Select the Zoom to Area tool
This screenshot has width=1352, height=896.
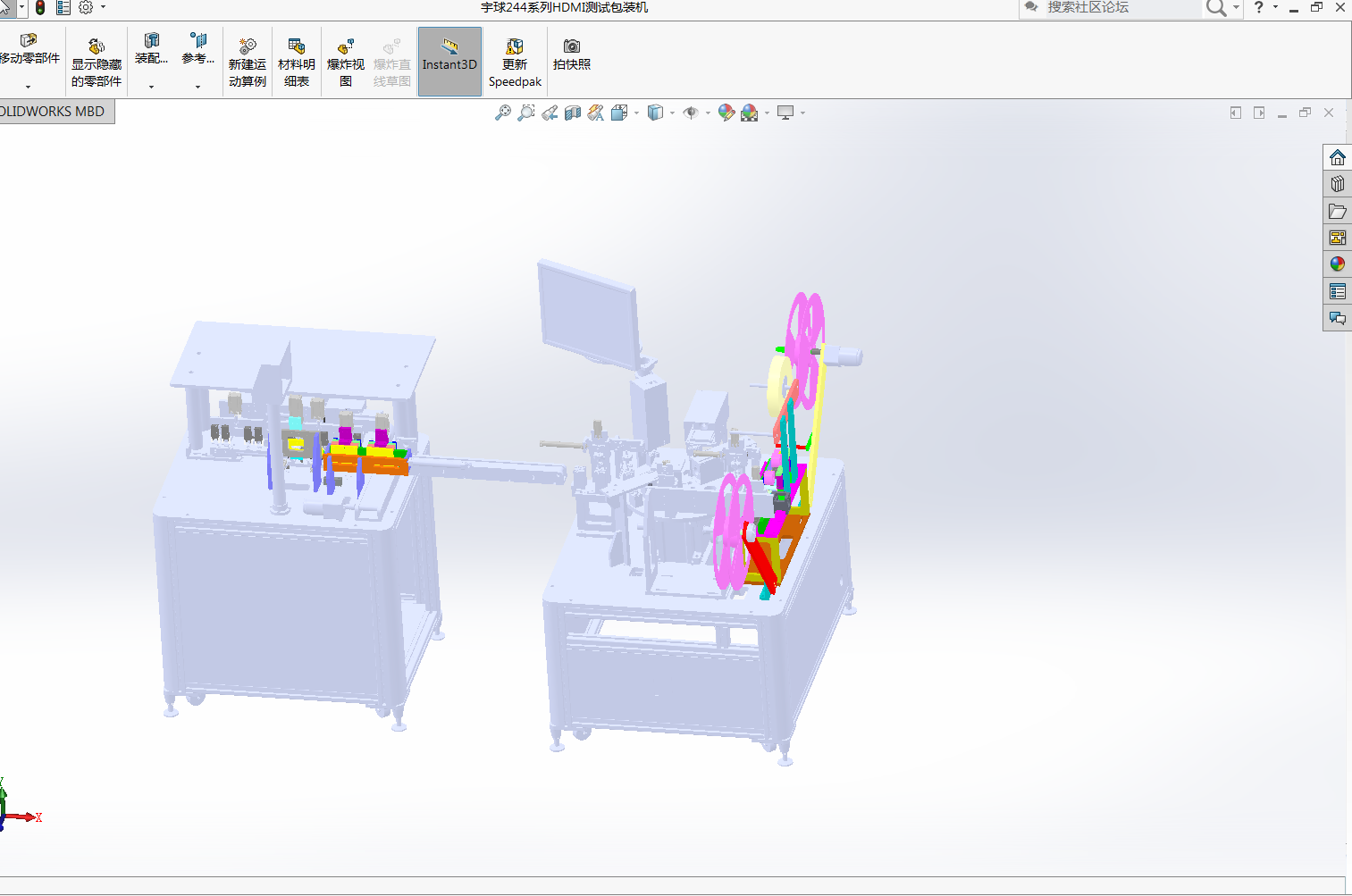pyautogui.click(x=526, y=113)
